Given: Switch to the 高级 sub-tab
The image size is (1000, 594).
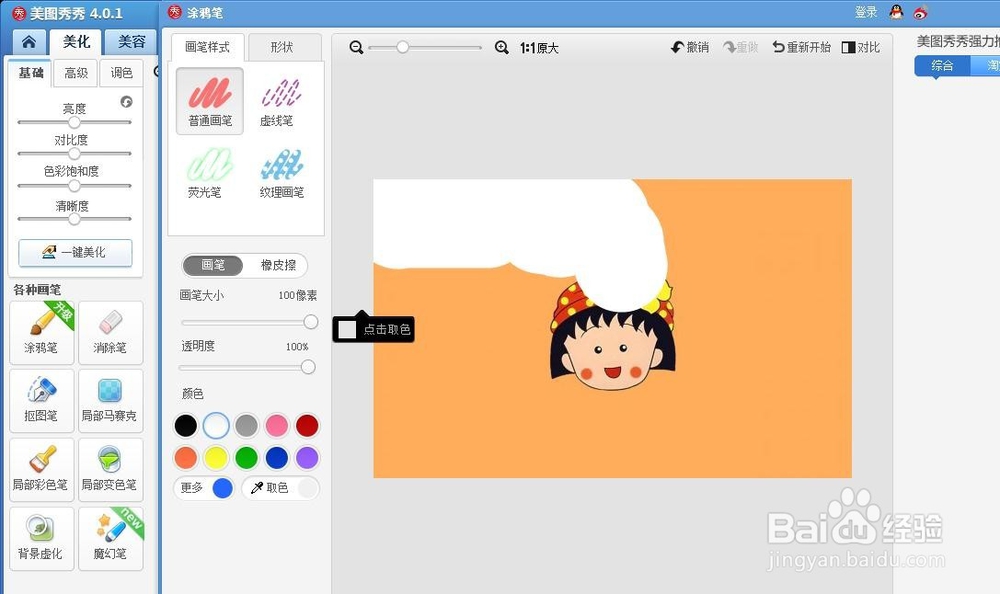Looking at the screenshot, I should pos(76,73).
